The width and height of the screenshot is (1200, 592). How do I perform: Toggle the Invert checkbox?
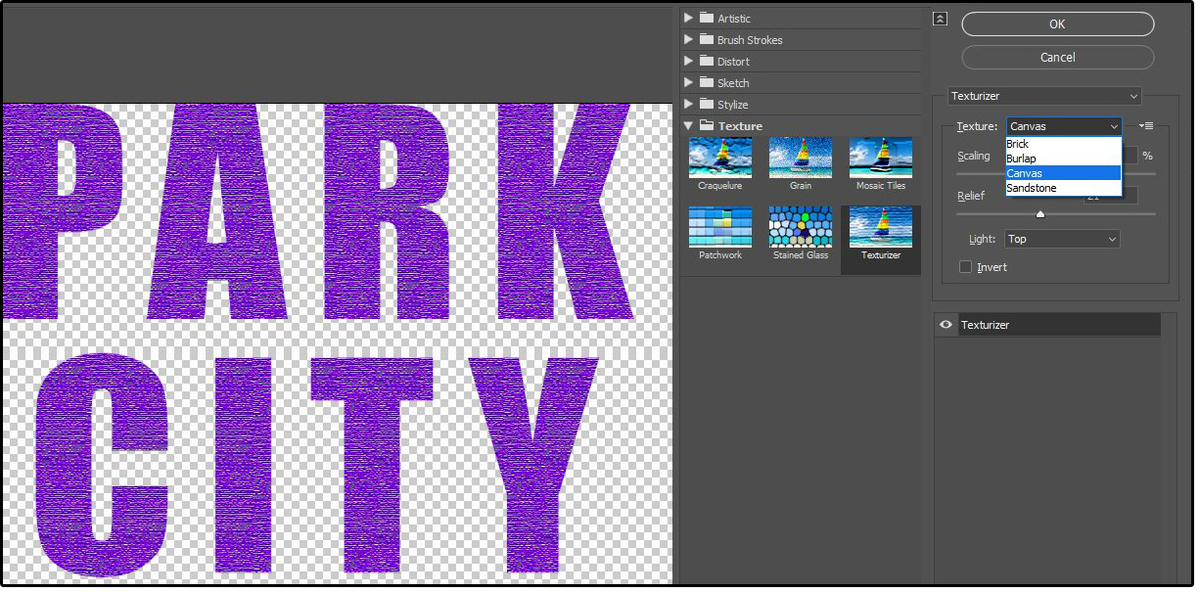click(966, 267)
